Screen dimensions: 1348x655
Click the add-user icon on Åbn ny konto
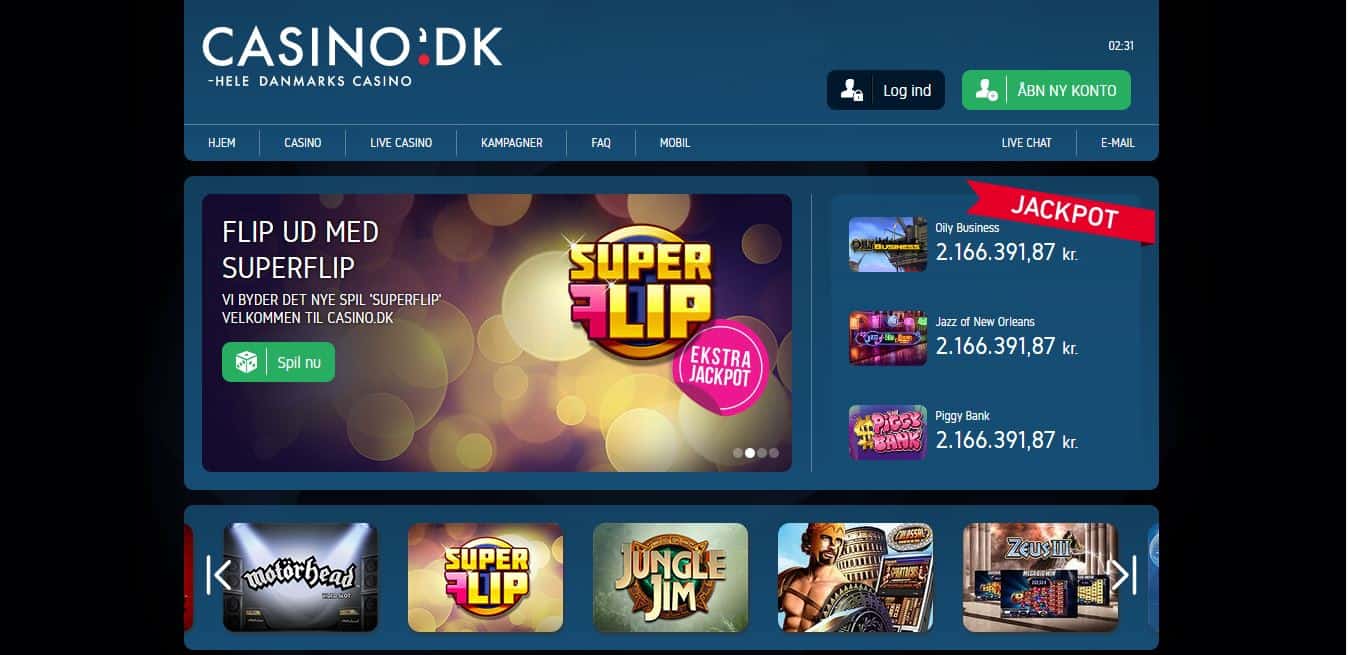coord(986,90)
